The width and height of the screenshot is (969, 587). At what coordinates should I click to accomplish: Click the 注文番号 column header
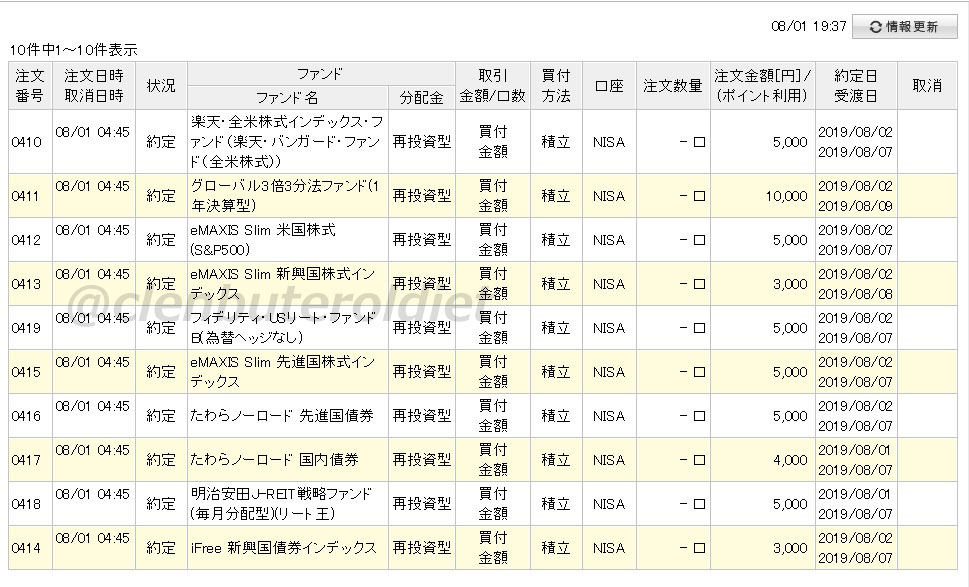click(x=30, y=86)
